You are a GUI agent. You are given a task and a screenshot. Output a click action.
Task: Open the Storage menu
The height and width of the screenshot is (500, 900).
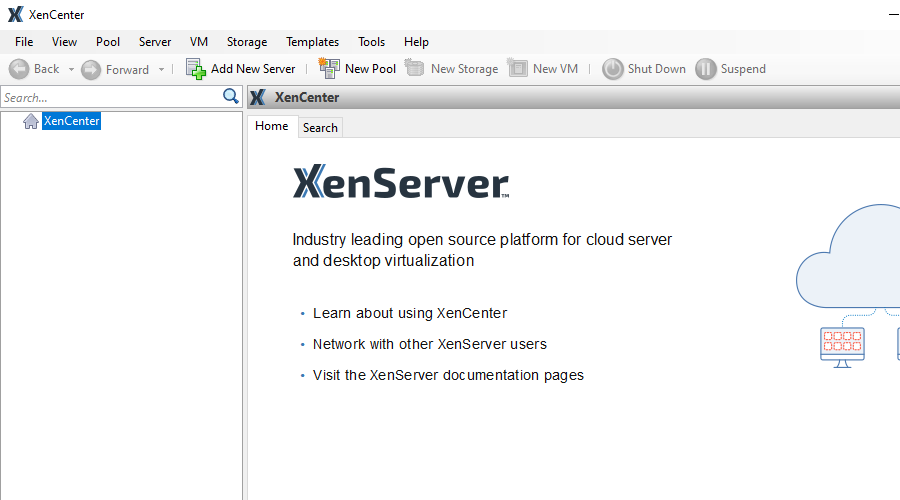[x=247, y=42]
